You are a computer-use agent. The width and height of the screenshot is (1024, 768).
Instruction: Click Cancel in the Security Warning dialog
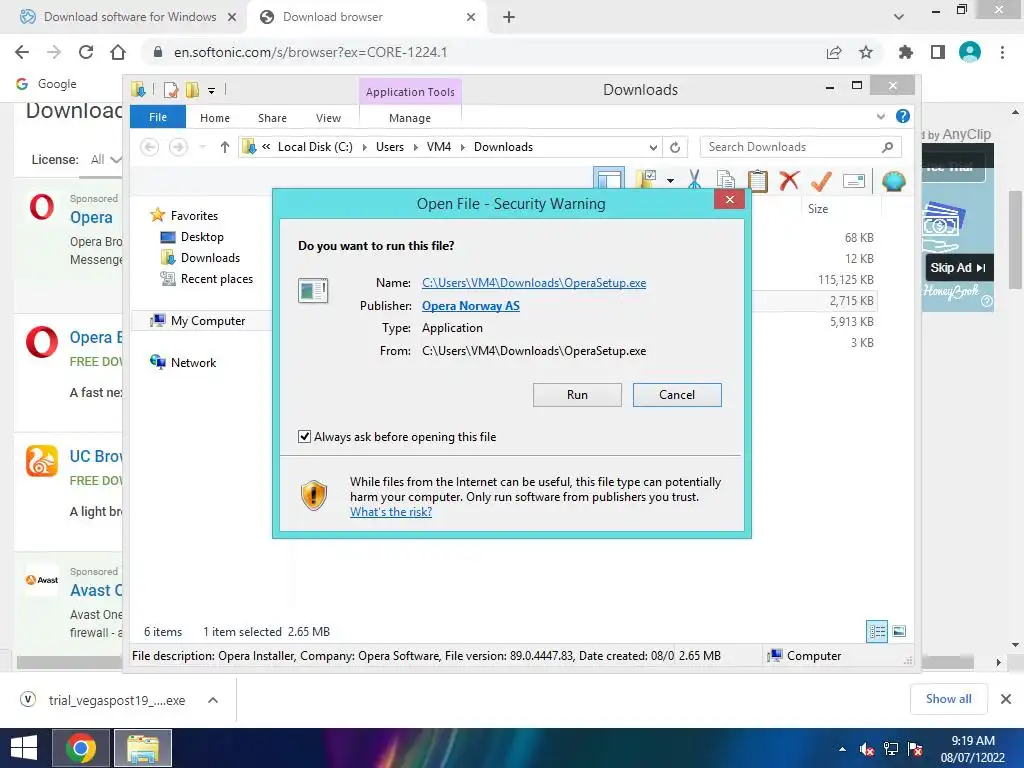677,395
